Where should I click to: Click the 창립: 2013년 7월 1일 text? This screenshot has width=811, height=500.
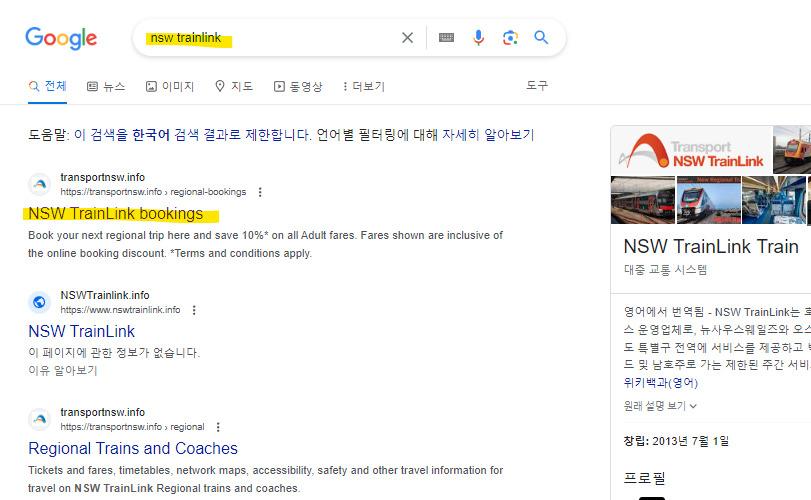(676, 441)
